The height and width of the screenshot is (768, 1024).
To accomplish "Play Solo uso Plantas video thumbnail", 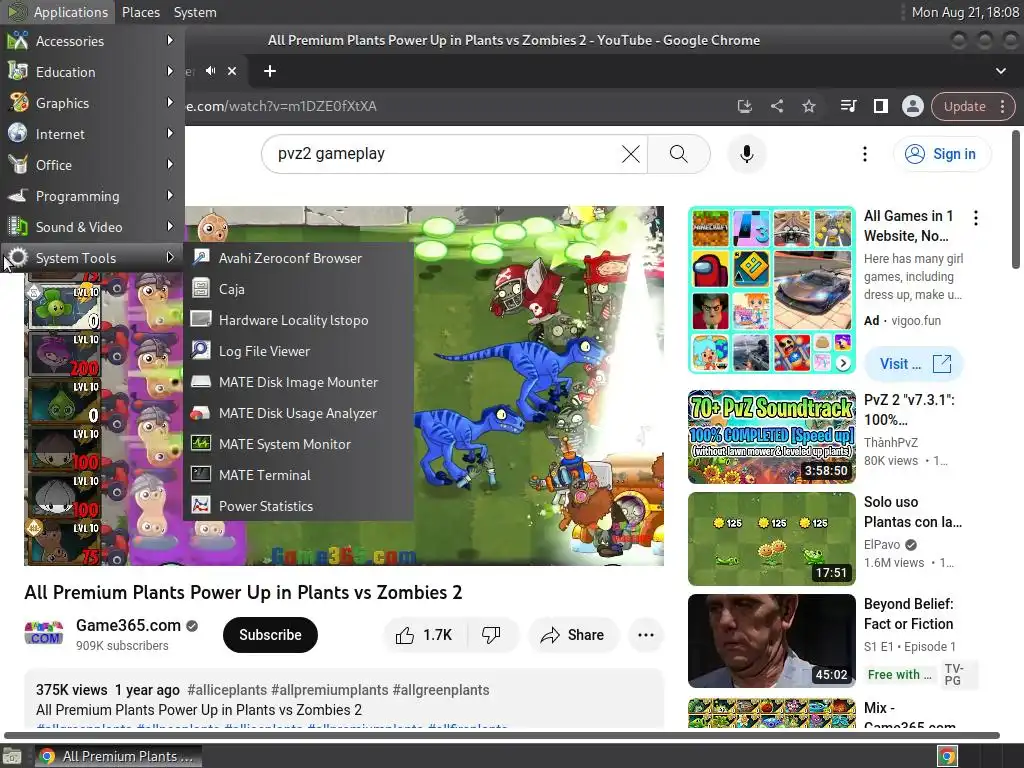I will coord(771,539).
